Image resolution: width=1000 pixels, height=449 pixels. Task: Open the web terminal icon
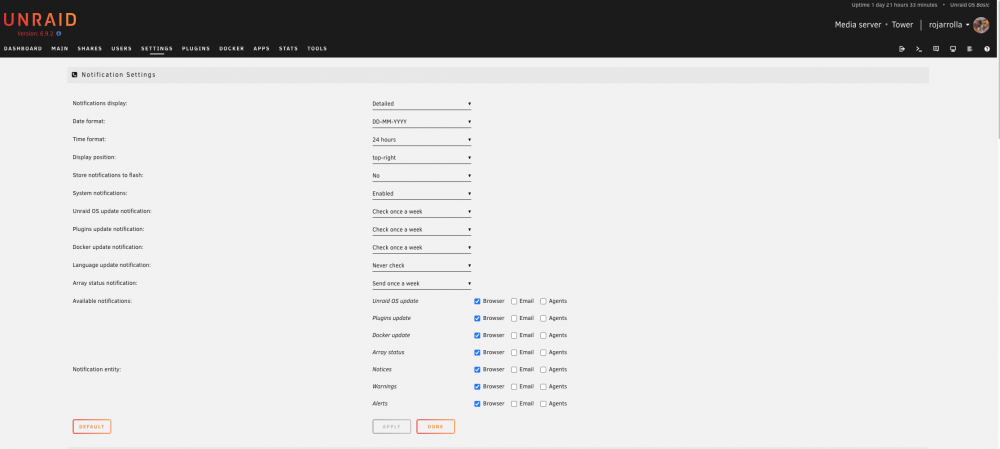point(919,48)
